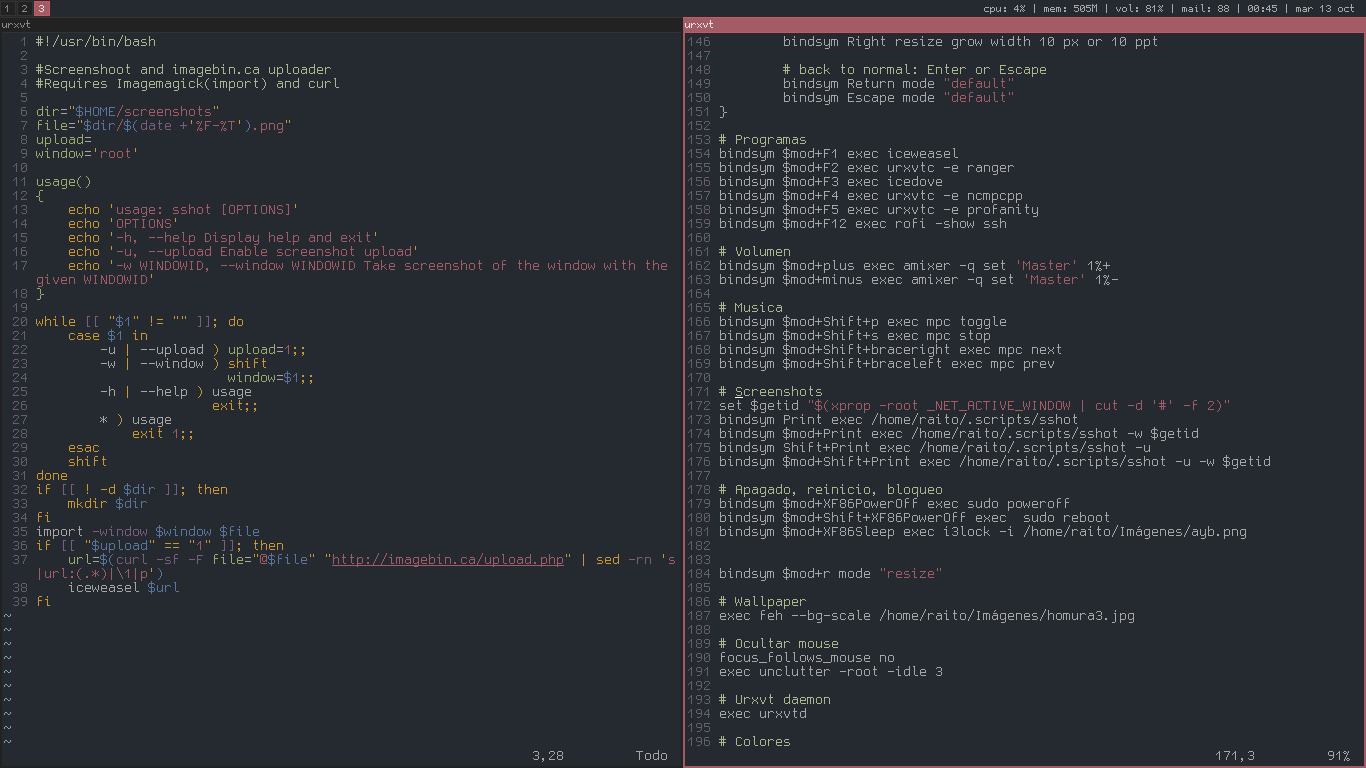Click the '$mod+Shift+braceright exec mpc next' line
The width and height of the screenshot is (1366, 768).
click(x=890, y=350)
